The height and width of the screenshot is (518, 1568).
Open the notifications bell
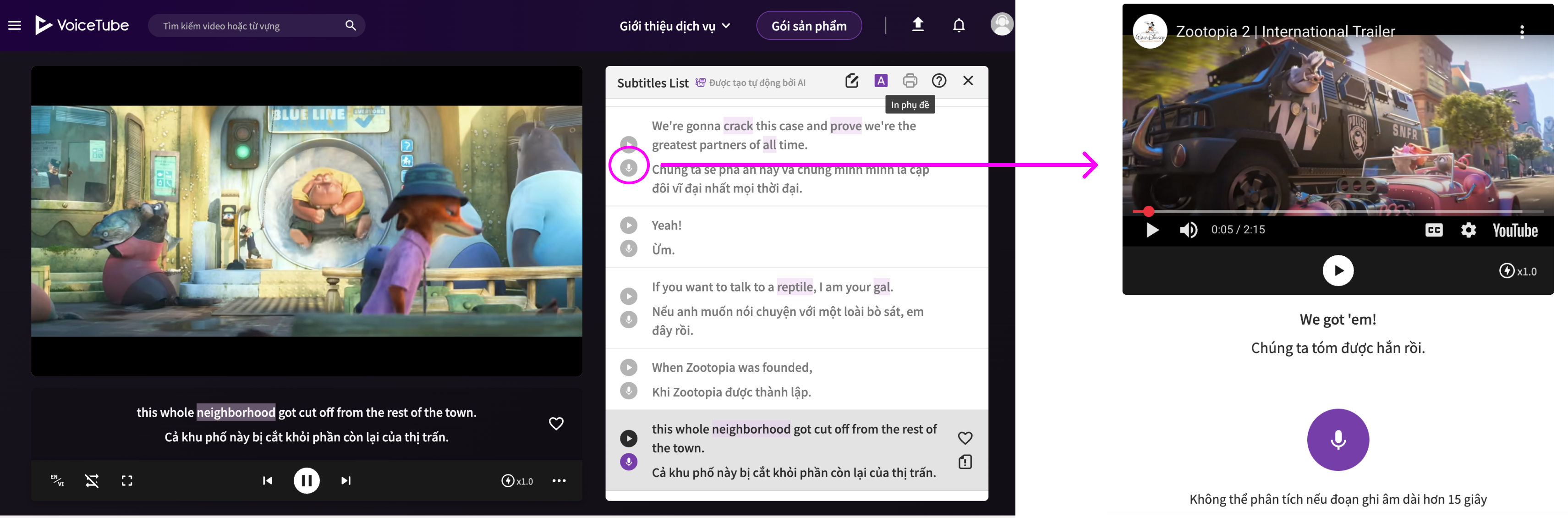959,26
